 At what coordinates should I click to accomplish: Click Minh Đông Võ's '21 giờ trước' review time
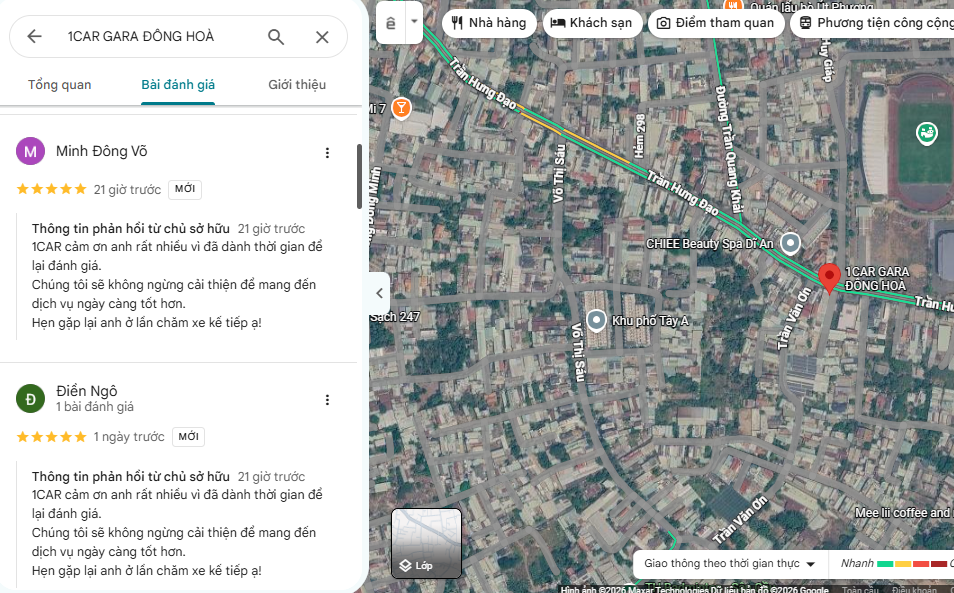tap(127, 190)
